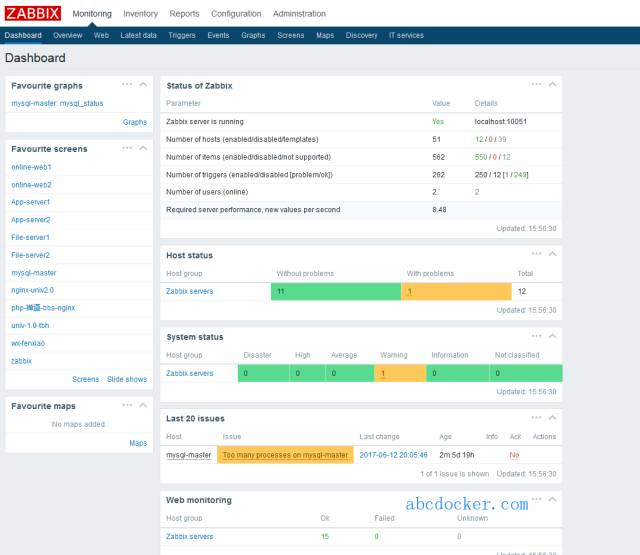The height and width of the screenshot is (555, 640).
Task: Click the Maps link in Favourite maps
Action: 138,443
